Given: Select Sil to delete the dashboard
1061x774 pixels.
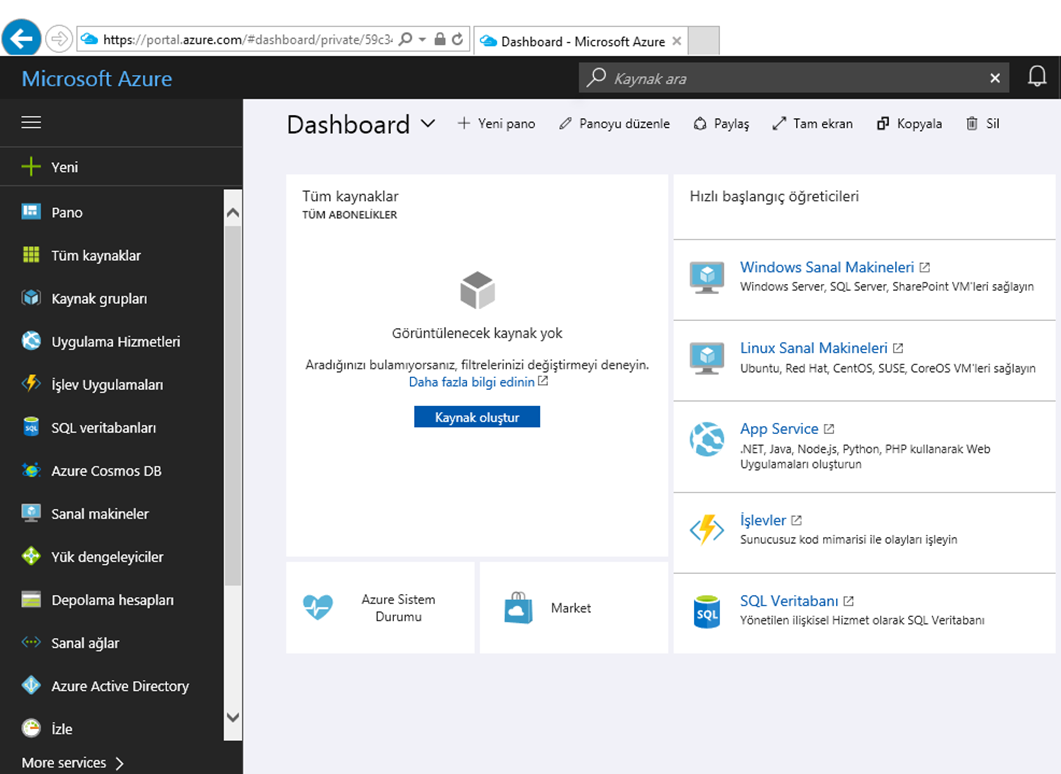Looking at the screenshot, I should [983, 124].
